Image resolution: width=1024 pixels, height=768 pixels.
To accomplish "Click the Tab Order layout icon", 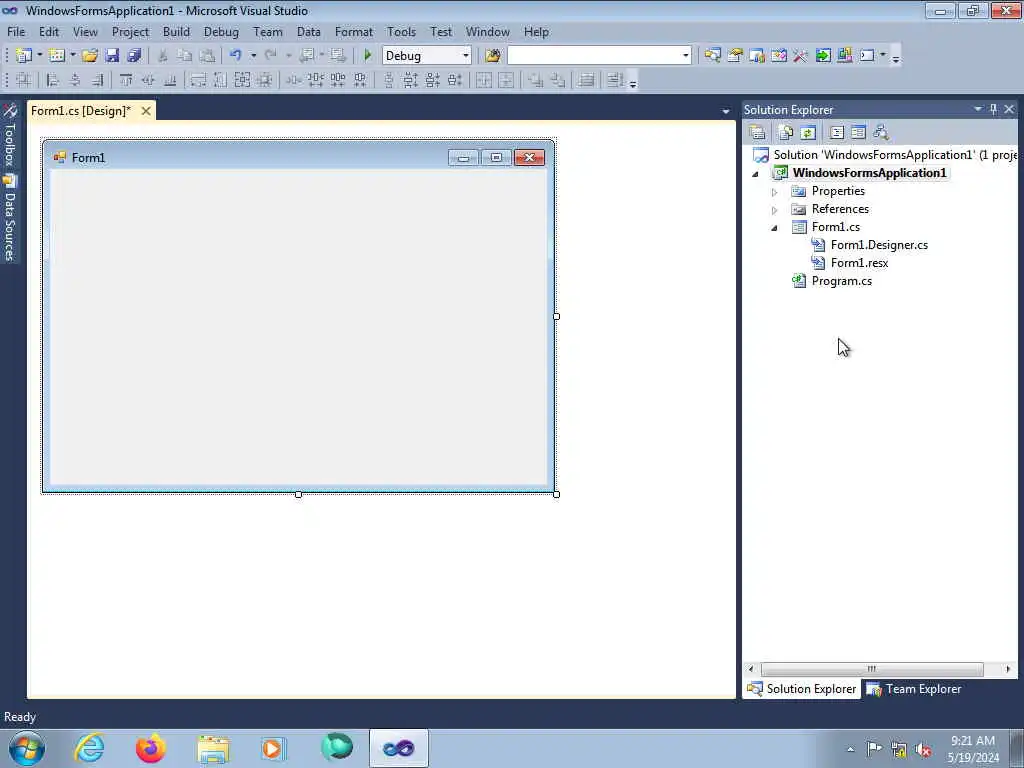I will coord(616,80).
